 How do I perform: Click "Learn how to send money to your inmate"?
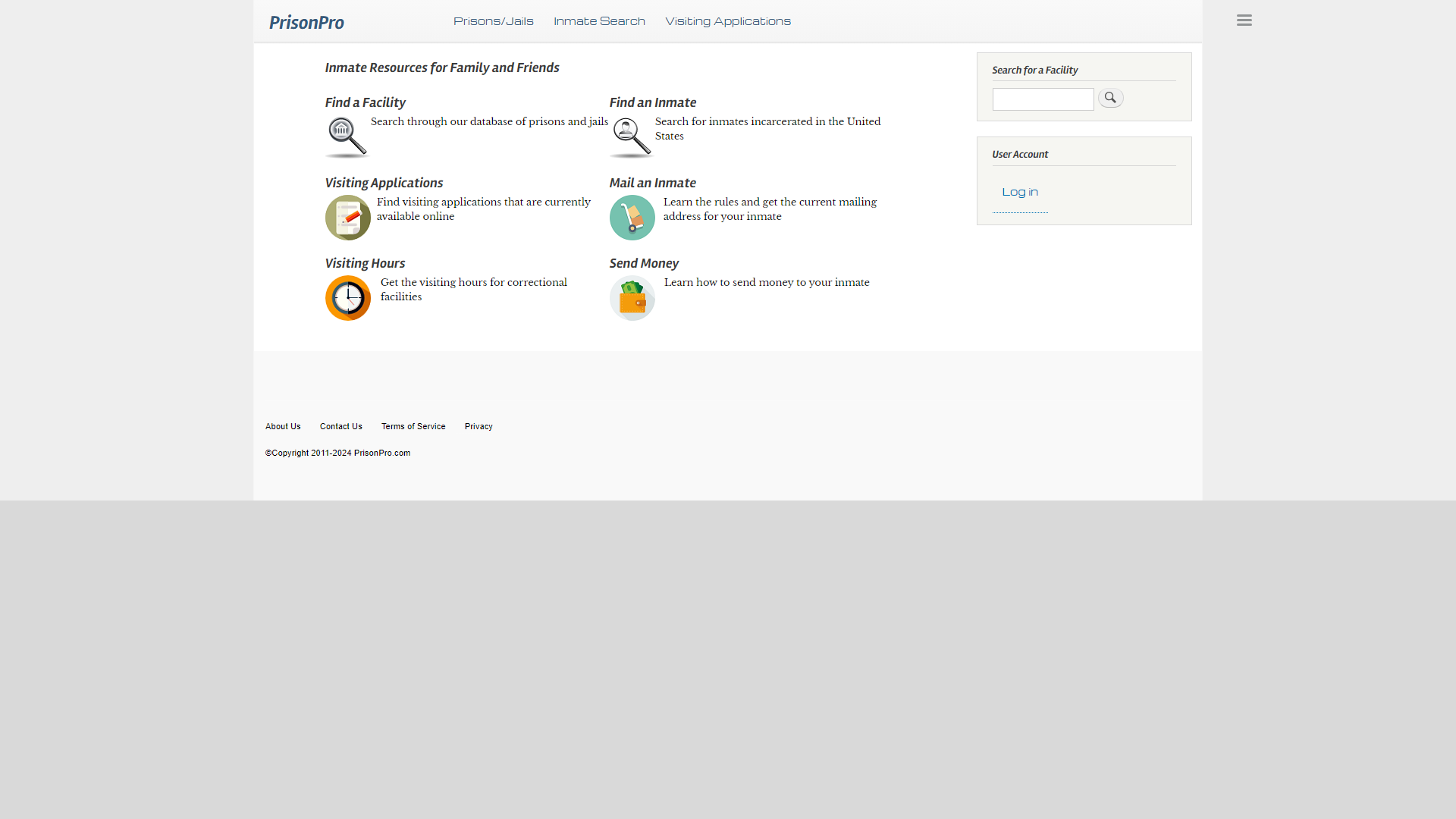[767, 282]
